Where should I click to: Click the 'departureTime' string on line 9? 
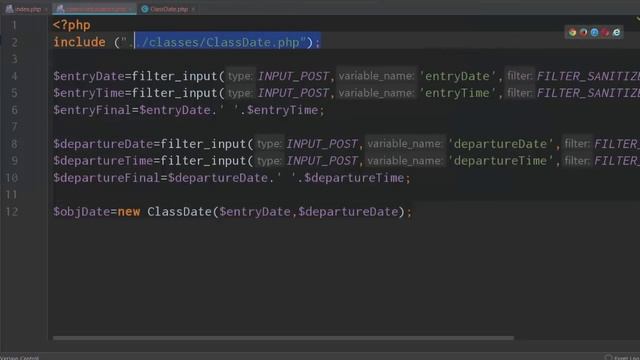pyautogui.click(x=500, y=161)
